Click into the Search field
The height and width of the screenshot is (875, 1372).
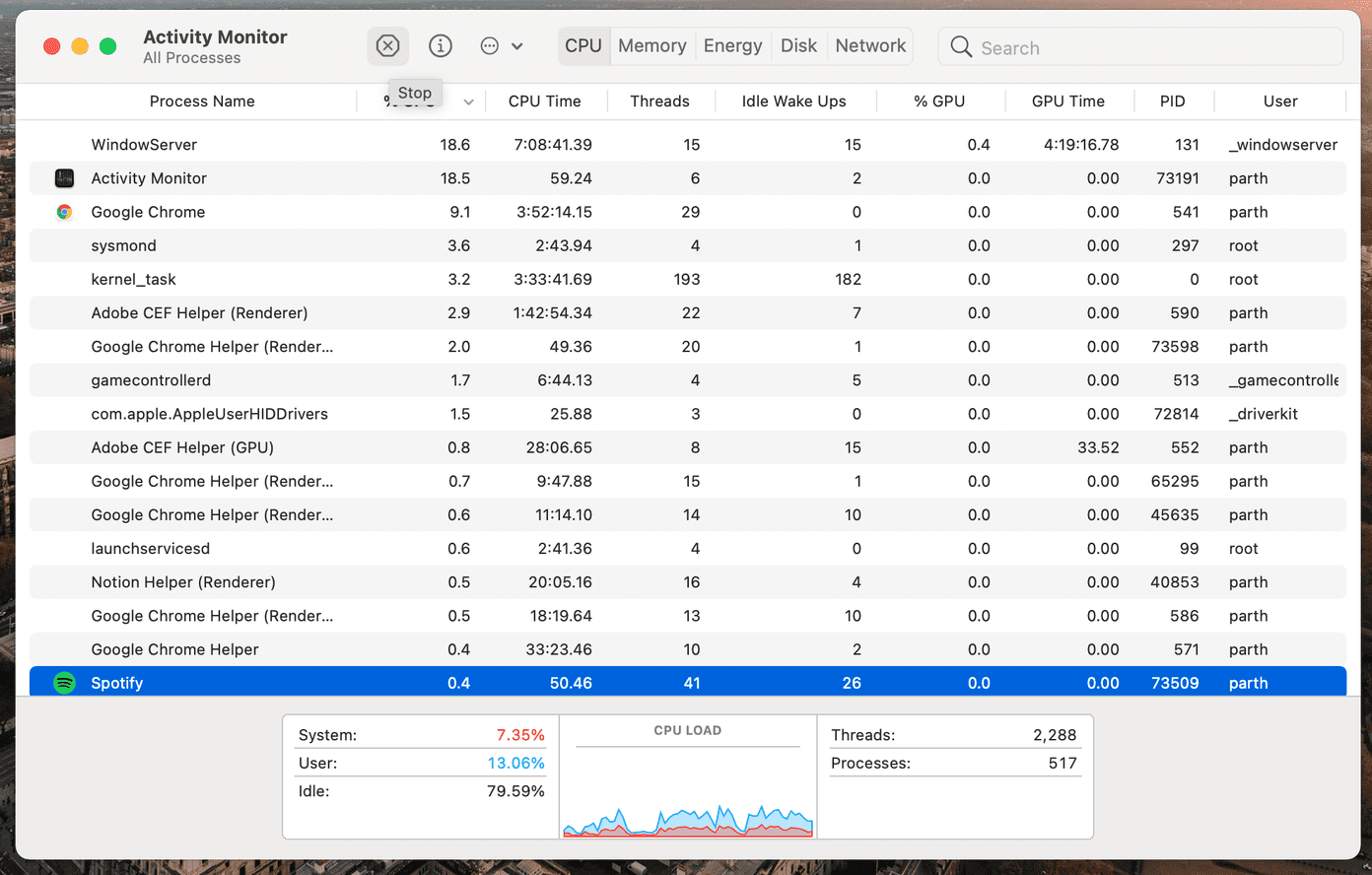tap(1140, 47)
